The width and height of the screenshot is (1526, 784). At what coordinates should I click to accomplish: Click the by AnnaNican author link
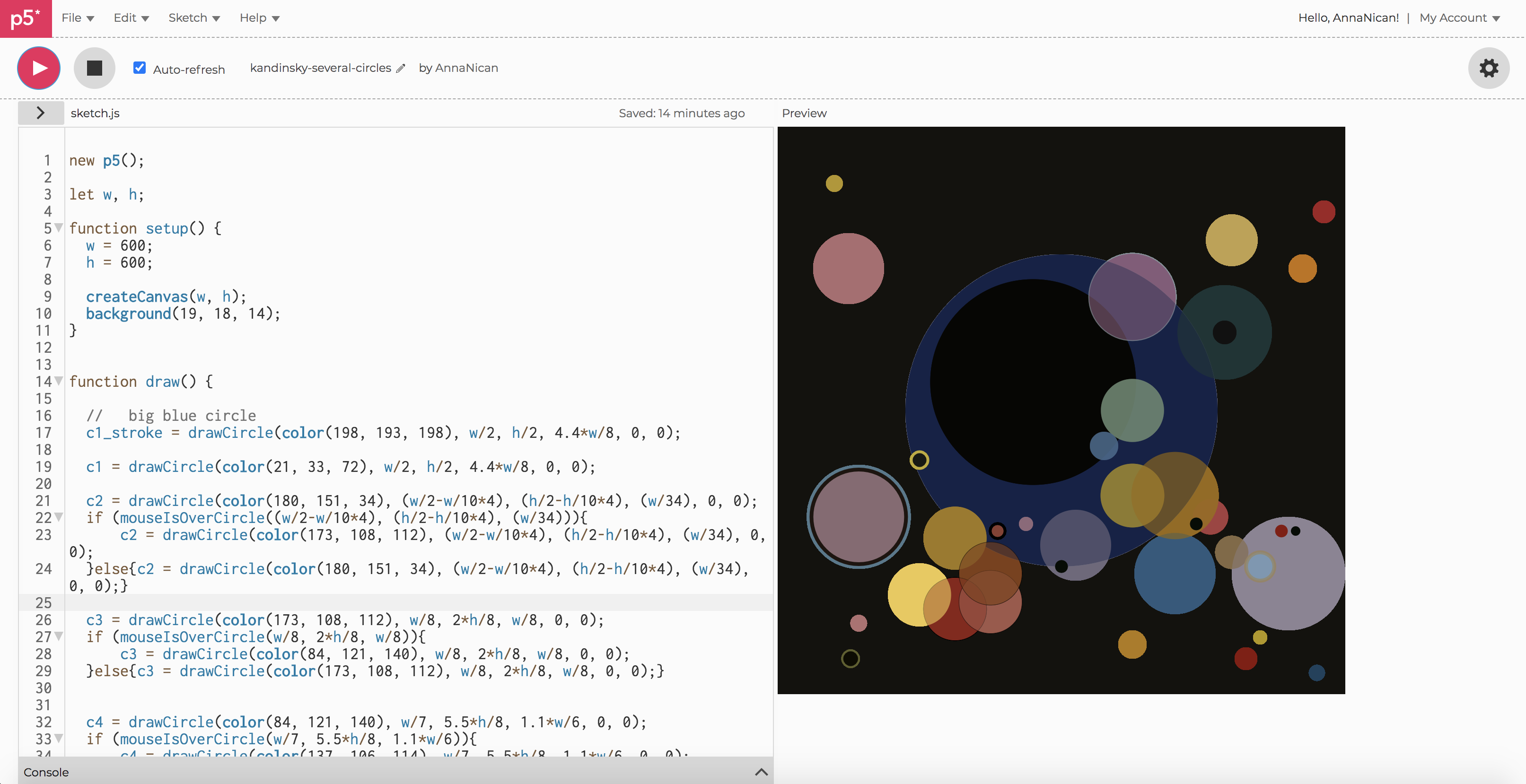tap(458, 68)
